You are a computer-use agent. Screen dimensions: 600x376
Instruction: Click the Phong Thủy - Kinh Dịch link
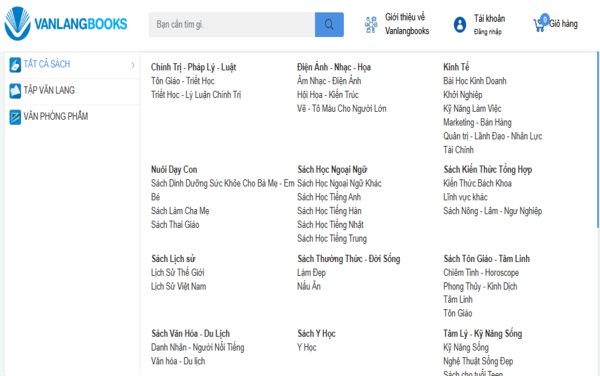(480, 286)
